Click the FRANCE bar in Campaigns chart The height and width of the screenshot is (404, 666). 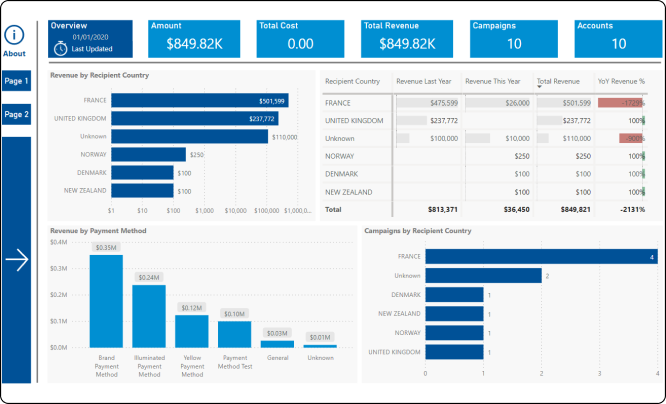click(540, 256)
